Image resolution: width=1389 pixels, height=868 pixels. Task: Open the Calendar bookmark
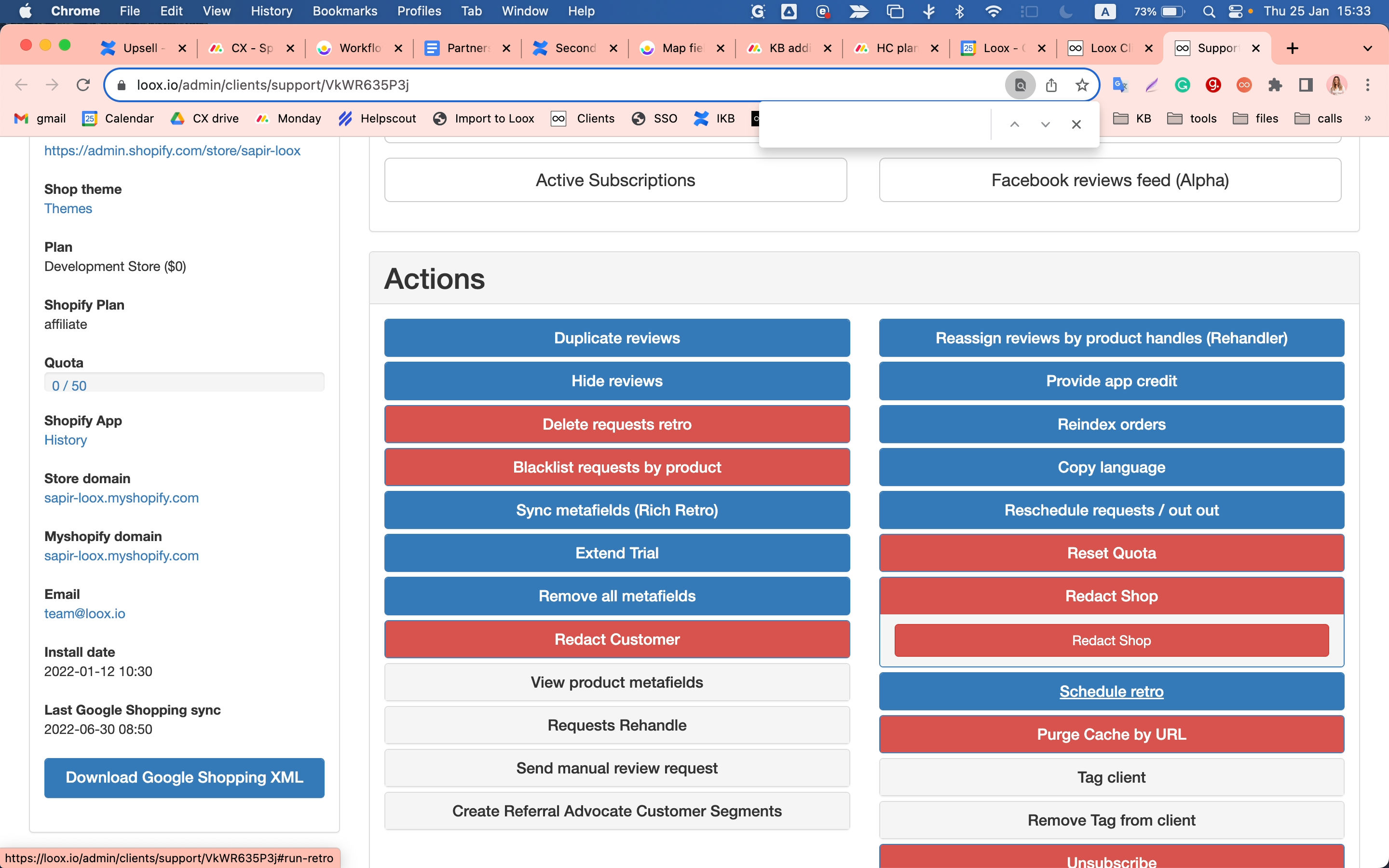click(x=118, y=118)
